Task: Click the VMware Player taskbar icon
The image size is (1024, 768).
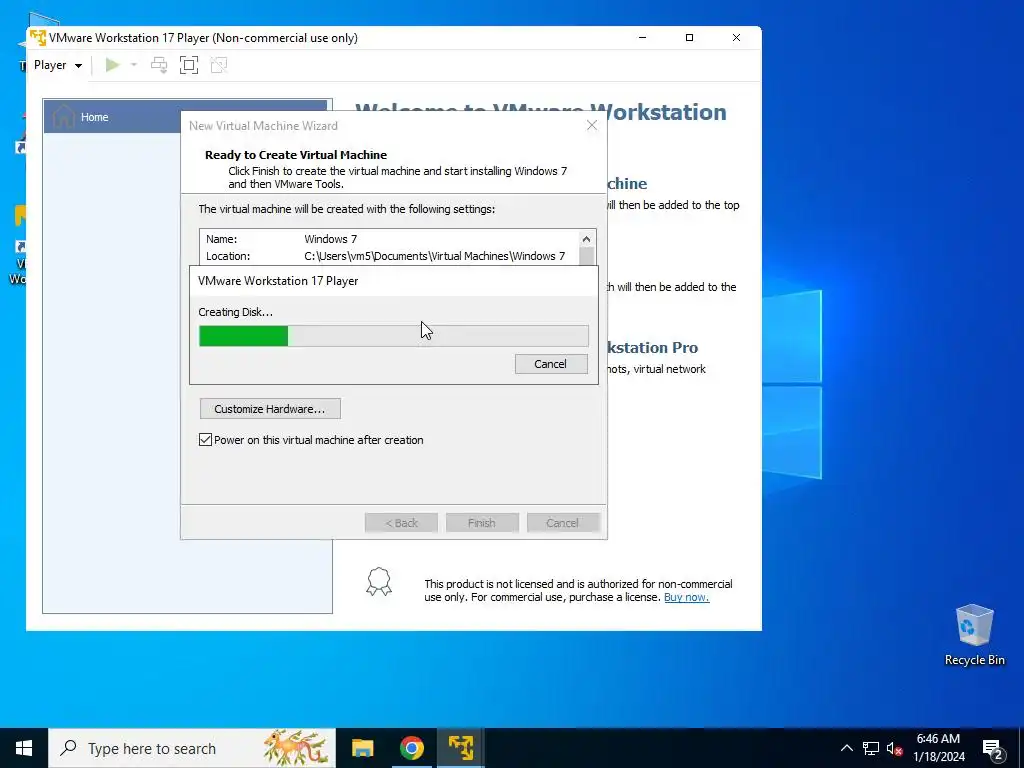Action: tap(460, 748)
